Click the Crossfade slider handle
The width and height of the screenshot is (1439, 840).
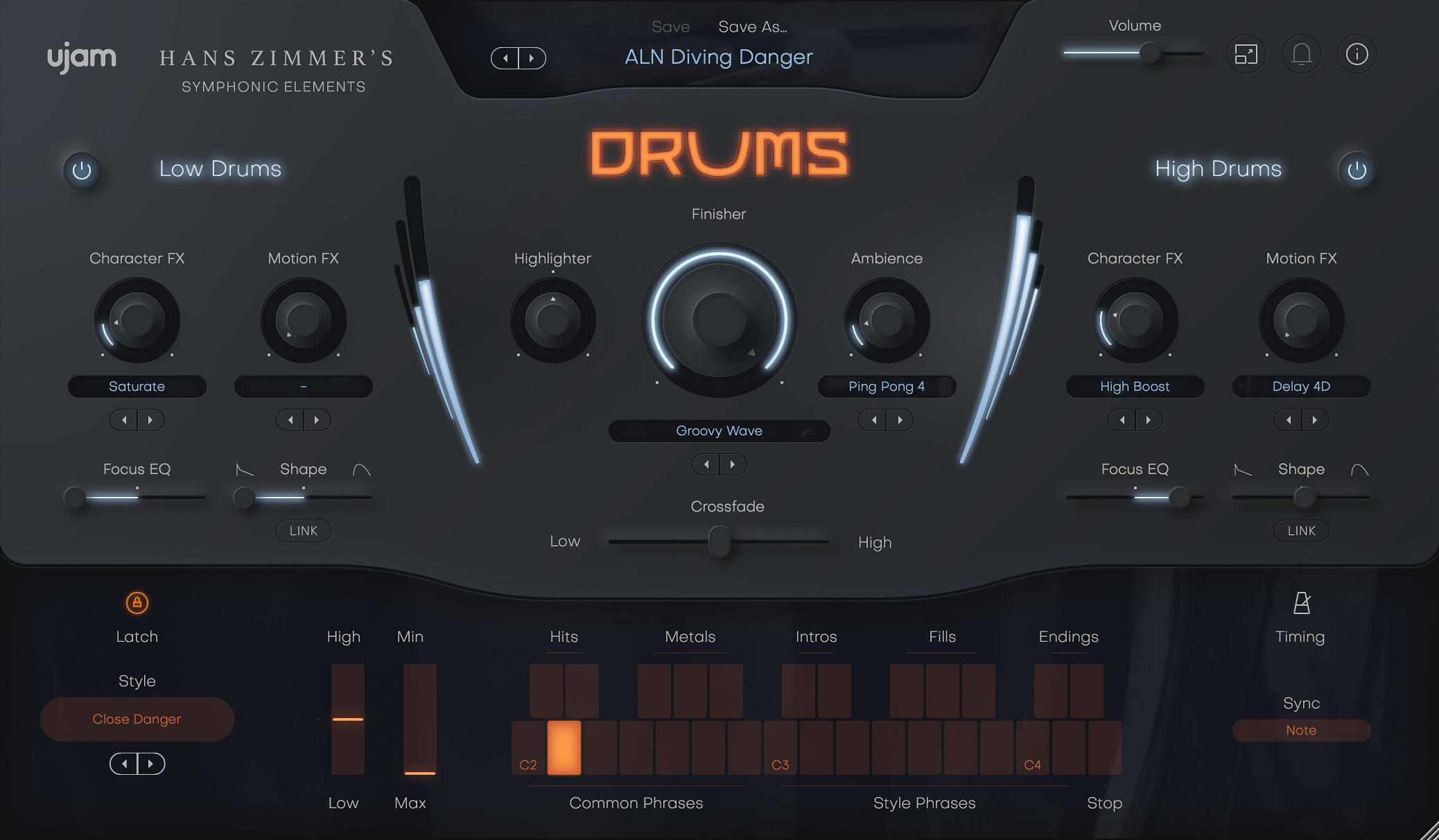[x=719, y=542]
